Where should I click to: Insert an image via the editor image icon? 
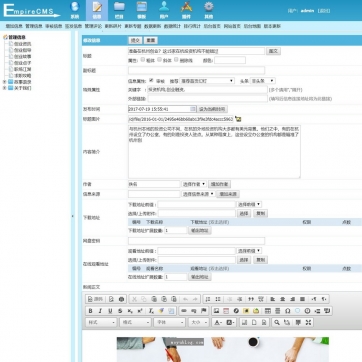[x=216, y=311]
